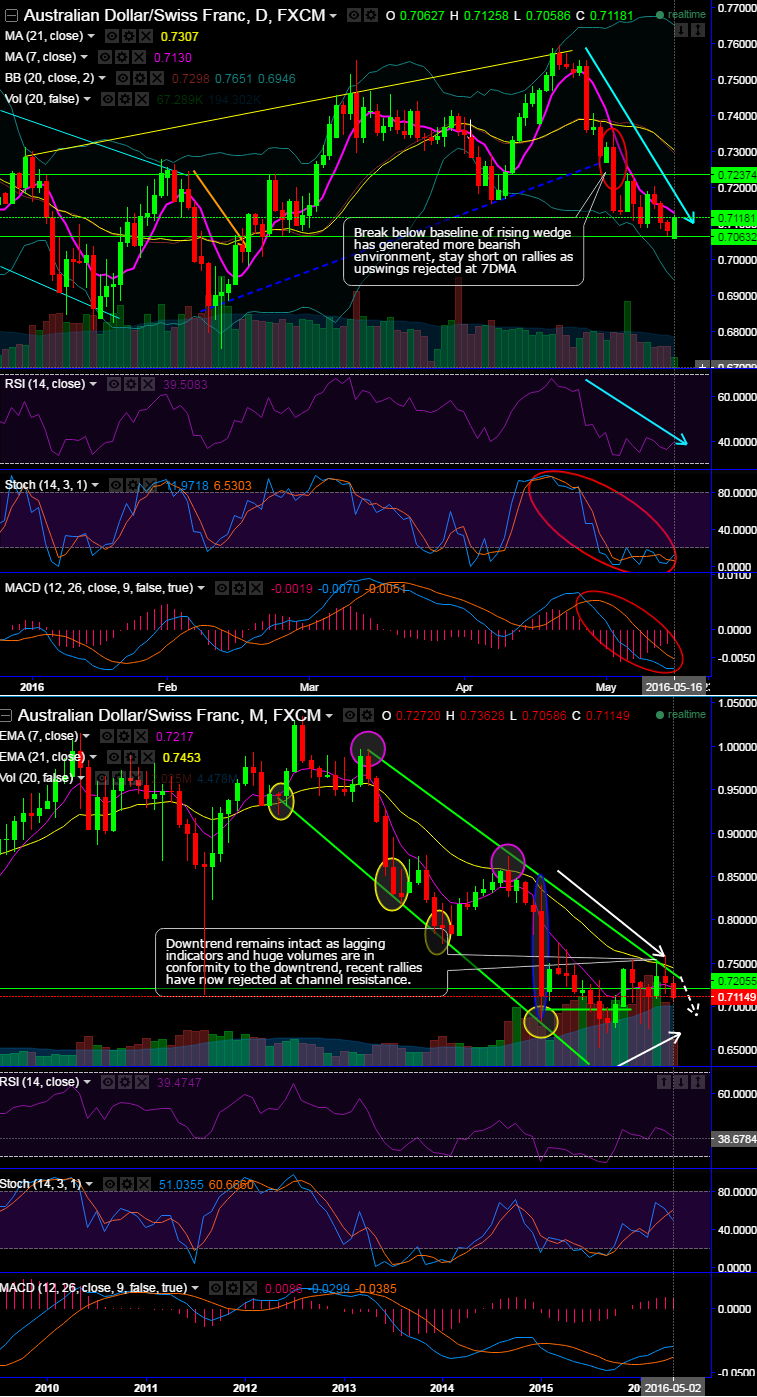
Task: Remove daily Stoch (14, 3, 1) indicator
Action: 148,485
